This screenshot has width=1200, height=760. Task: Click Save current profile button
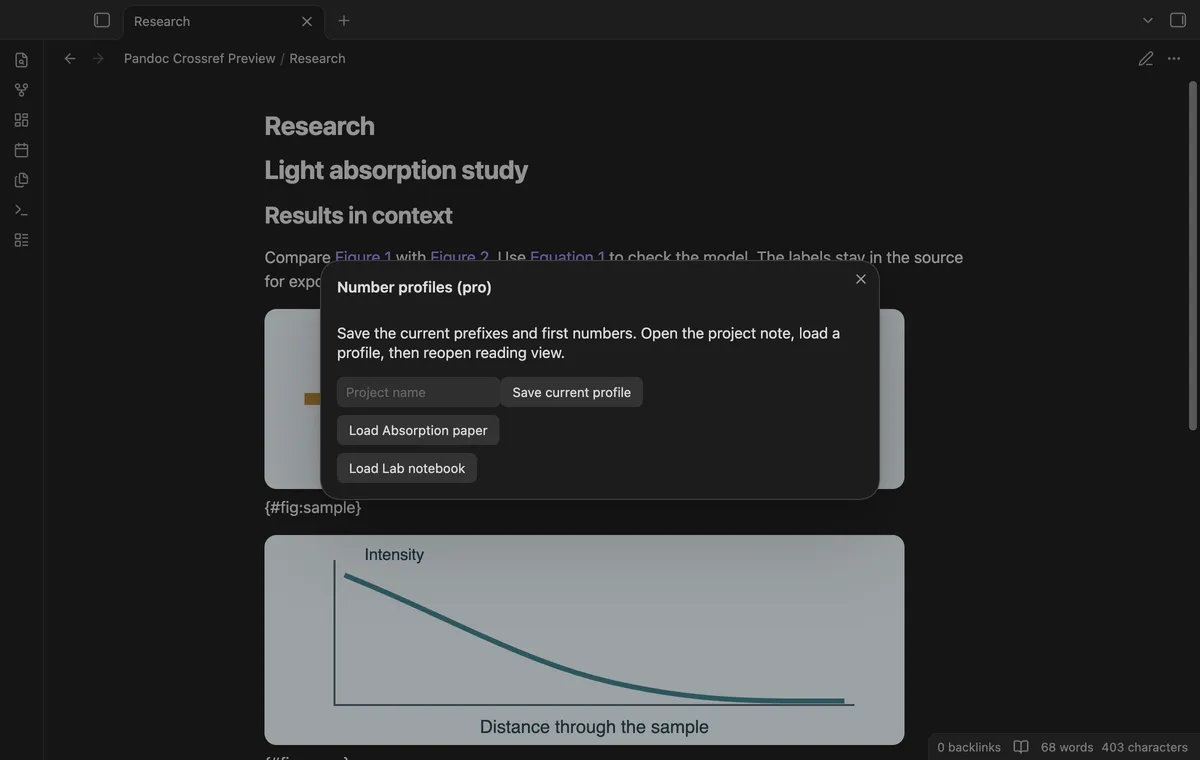(572, 392)
